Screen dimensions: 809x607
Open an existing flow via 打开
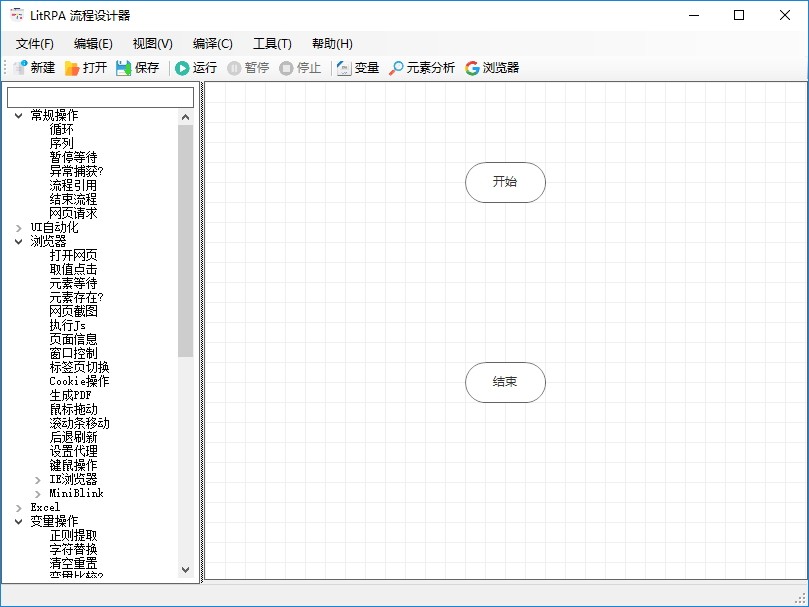88,67
